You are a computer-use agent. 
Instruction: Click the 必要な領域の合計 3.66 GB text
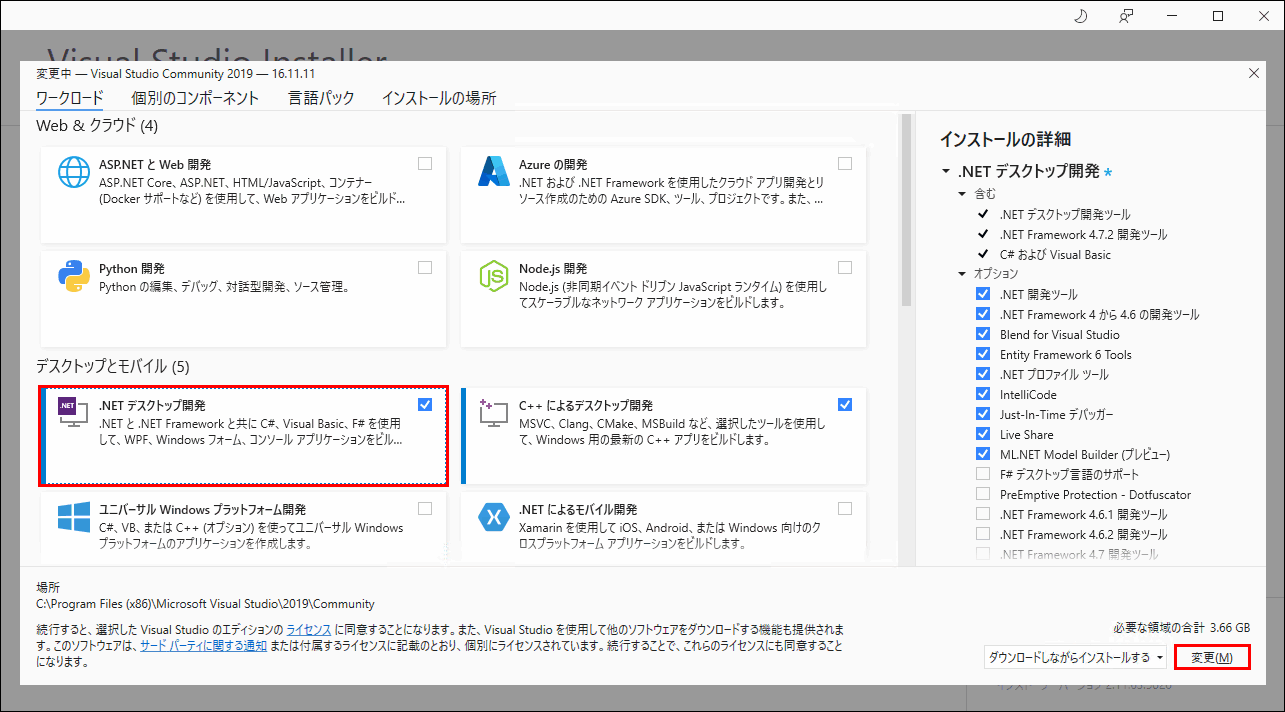pyautogui.click(x=1181, y=628)
